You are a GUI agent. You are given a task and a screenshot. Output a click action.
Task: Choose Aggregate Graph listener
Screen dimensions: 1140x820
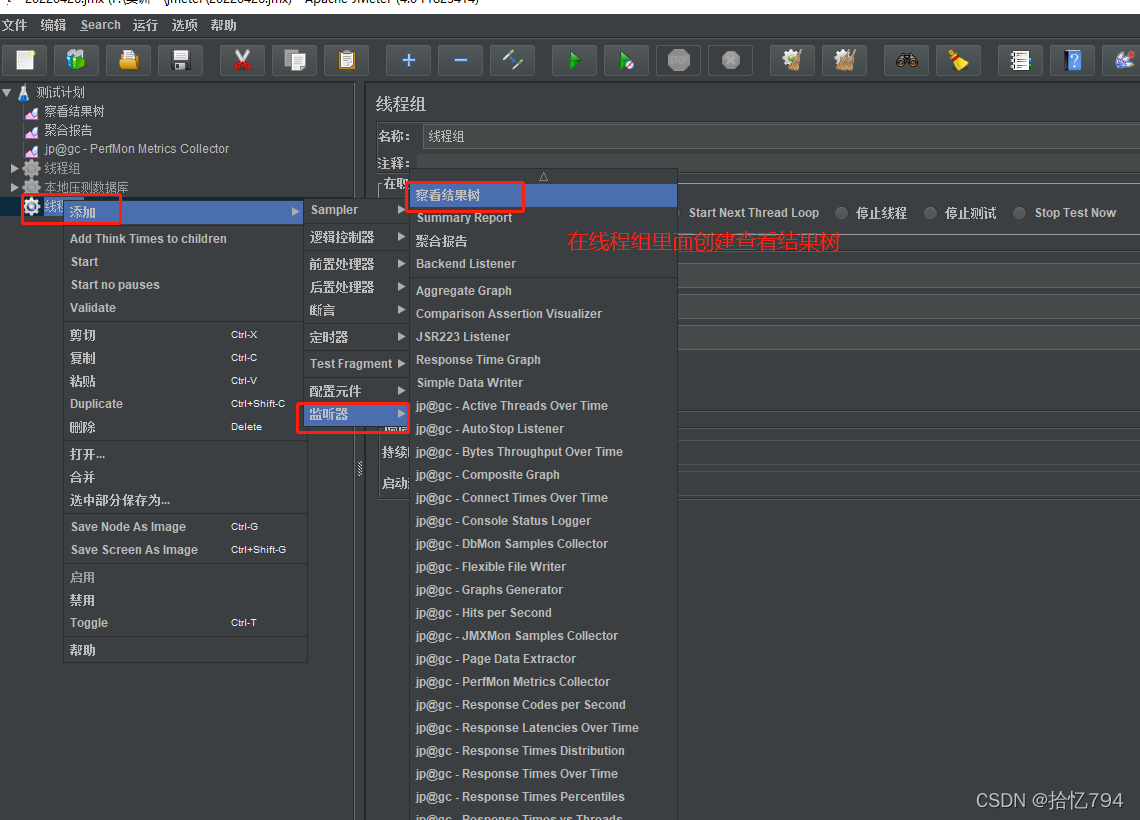point(544,291)
